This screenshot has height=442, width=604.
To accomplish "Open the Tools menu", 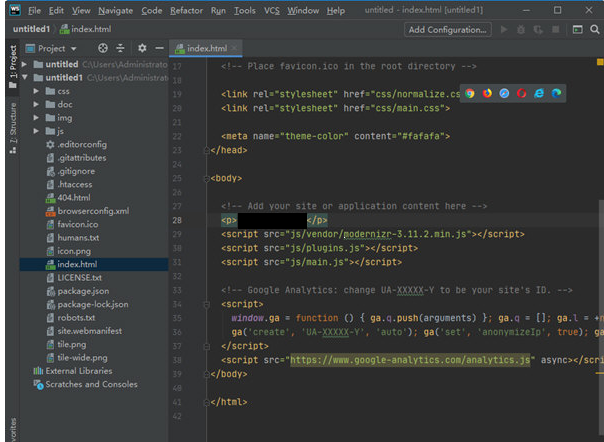I will click(x=245, y=10).
